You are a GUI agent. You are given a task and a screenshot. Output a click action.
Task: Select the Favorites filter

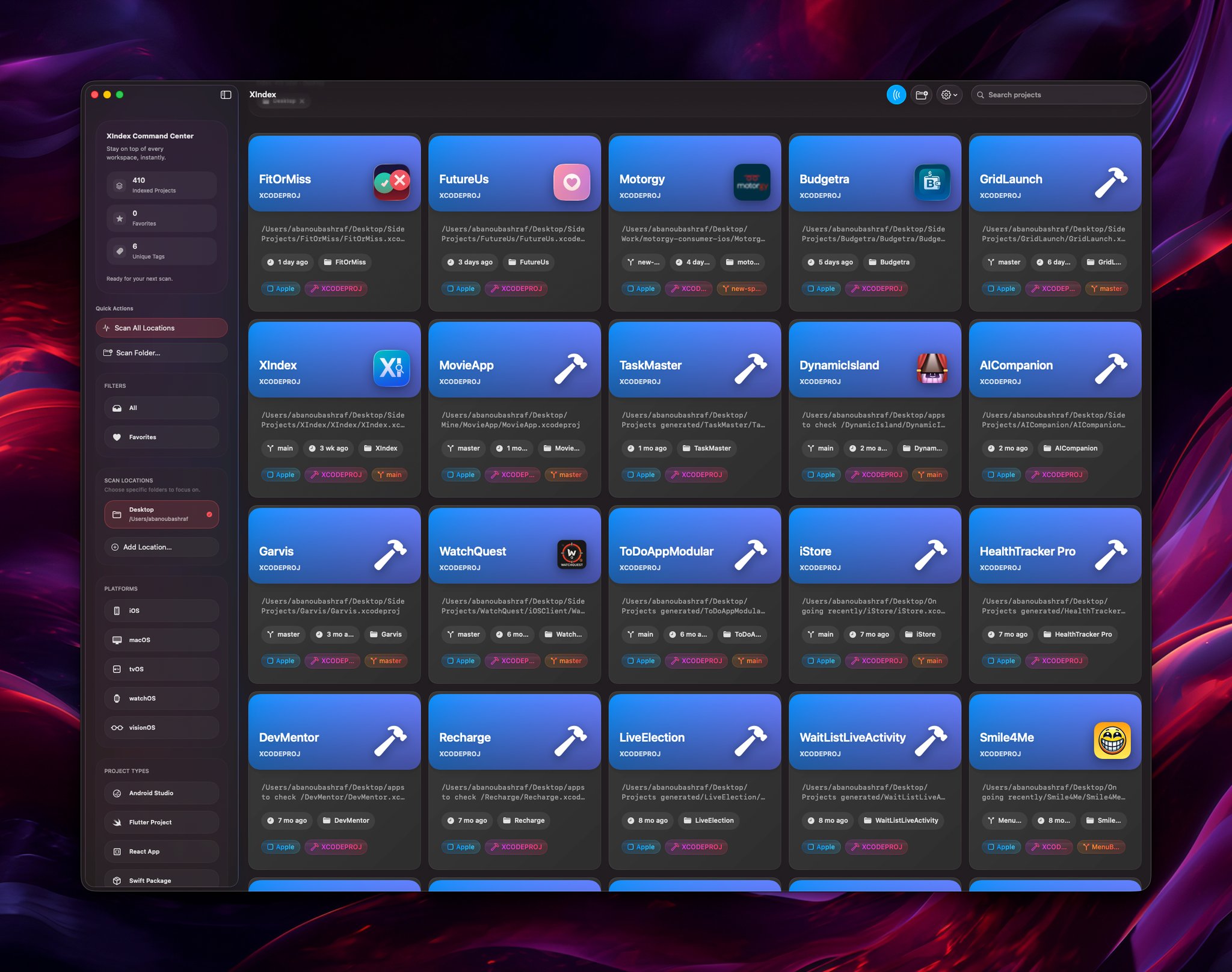[161, 437]
